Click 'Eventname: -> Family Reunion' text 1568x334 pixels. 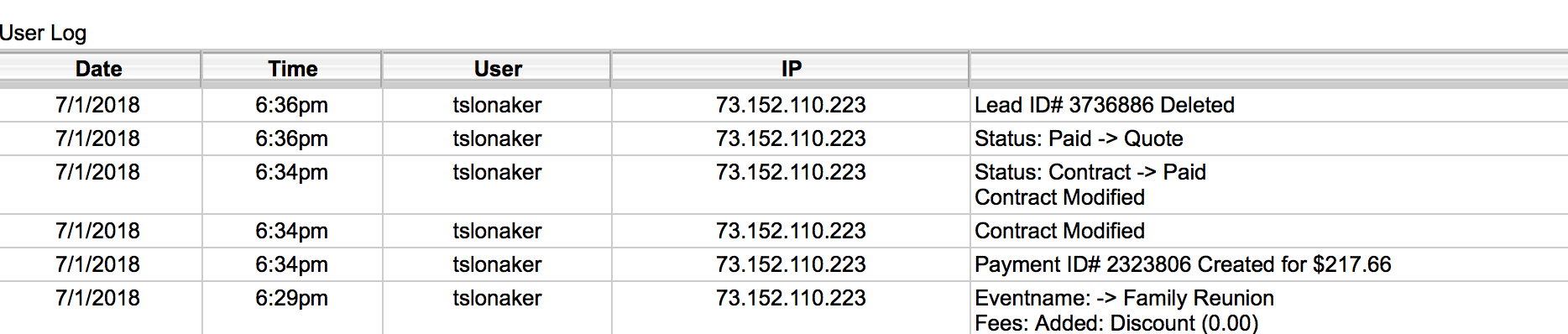(x=1124, y=298)
